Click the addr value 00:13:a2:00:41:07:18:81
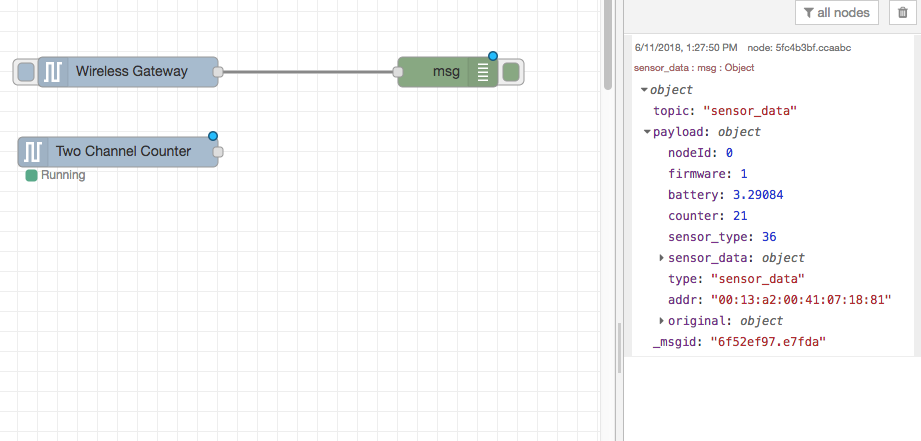 tap(801, 300)
